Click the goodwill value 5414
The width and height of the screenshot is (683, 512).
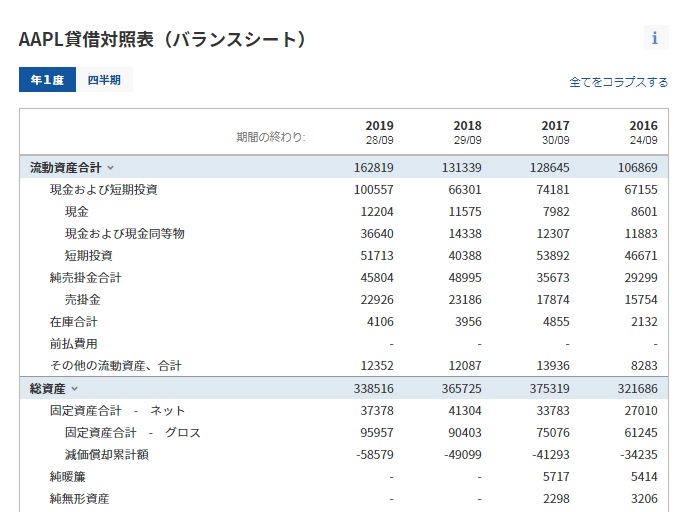(644, 477)
